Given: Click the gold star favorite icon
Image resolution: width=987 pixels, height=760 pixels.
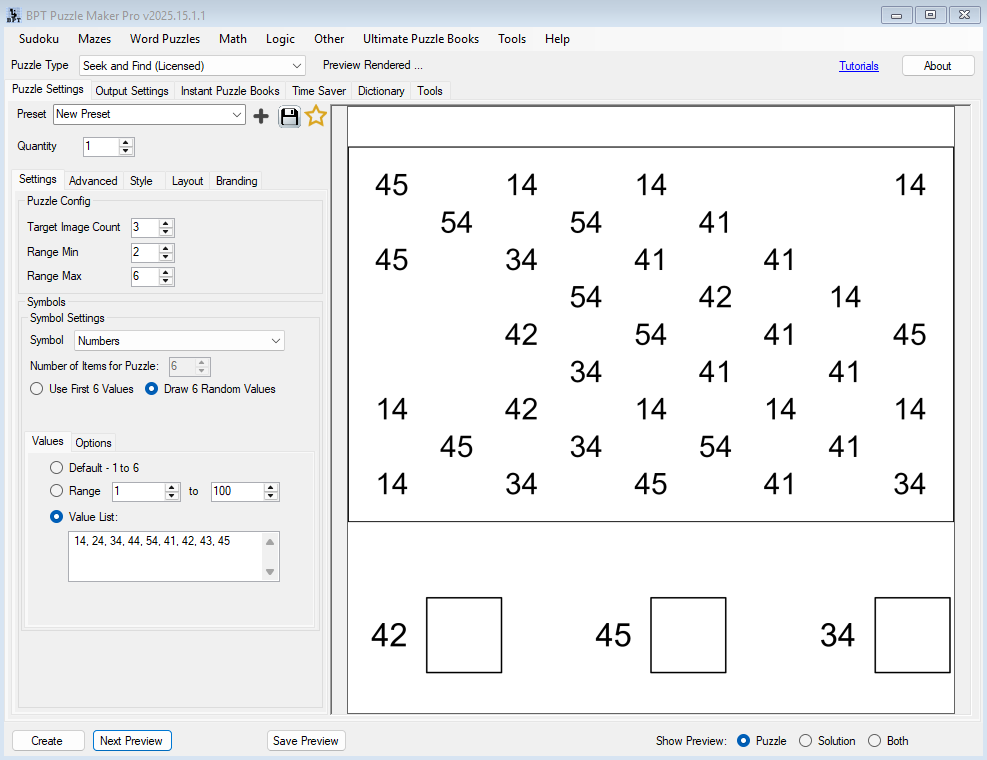Looking at the screenshot, I should [x=316, y=116].
